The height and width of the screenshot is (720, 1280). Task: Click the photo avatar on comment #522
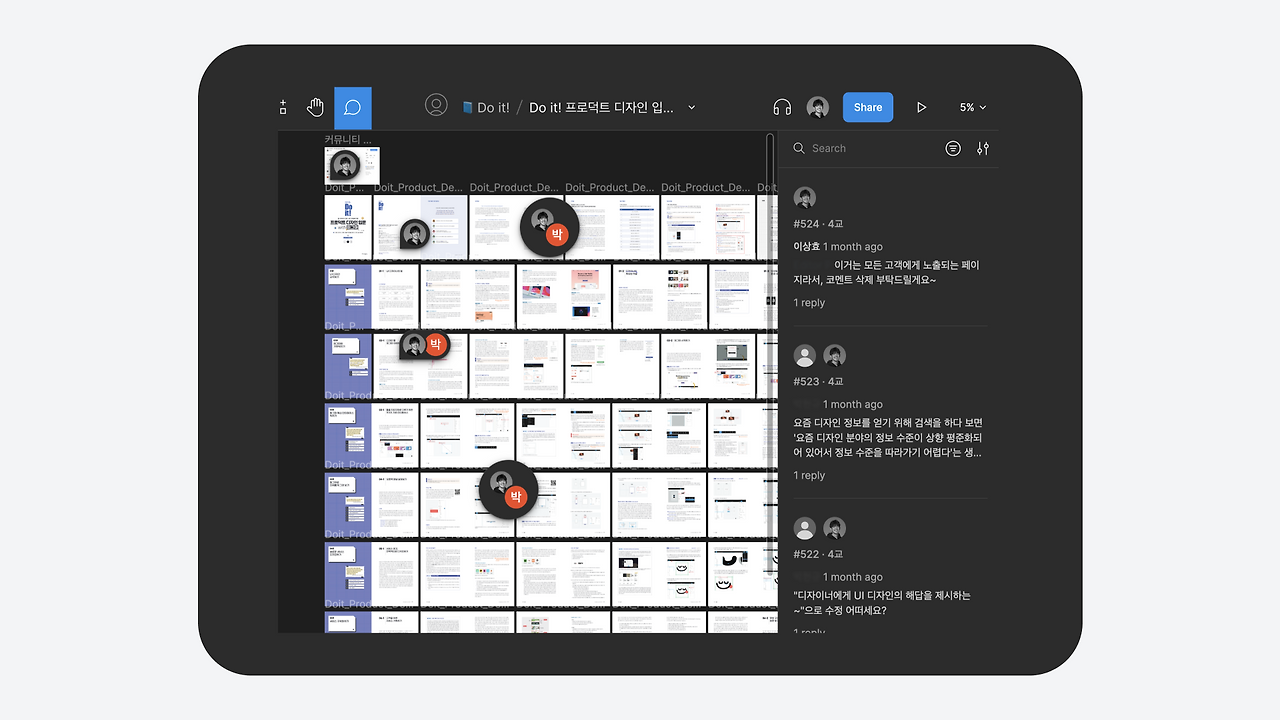click(834, 528)
